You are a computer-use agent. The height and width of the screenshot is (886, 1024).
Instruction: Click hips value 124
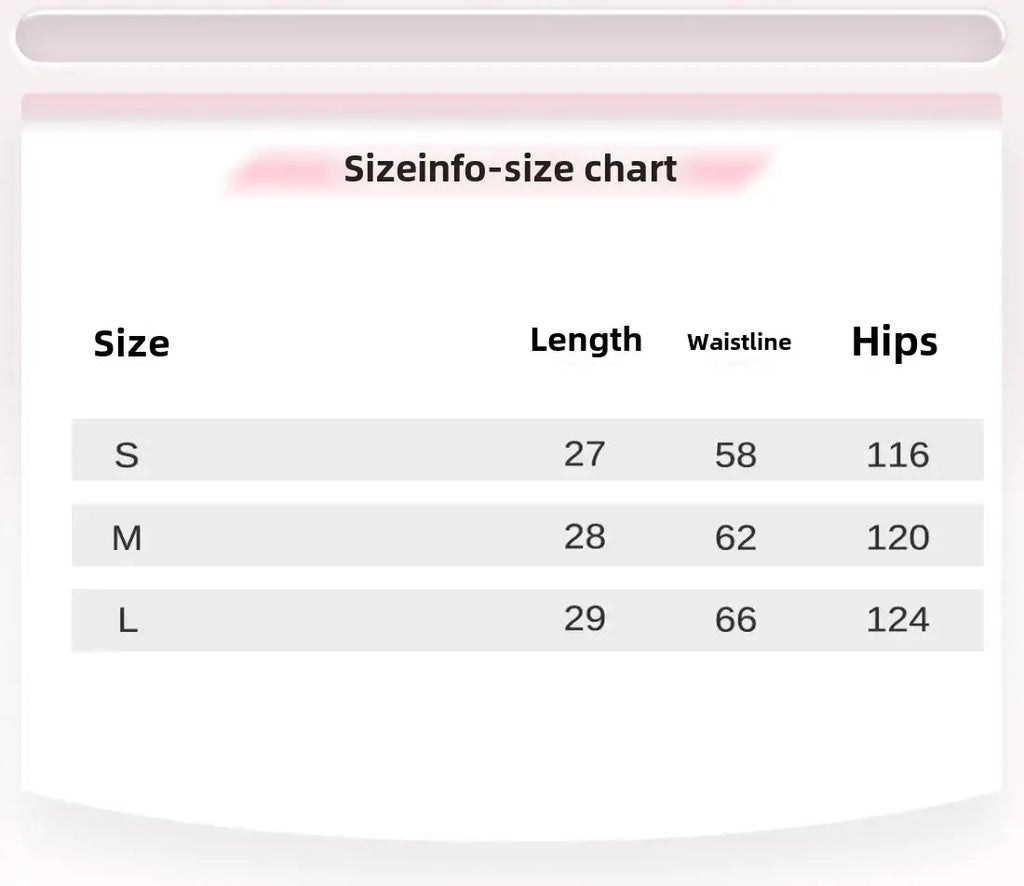coord(897,620)
